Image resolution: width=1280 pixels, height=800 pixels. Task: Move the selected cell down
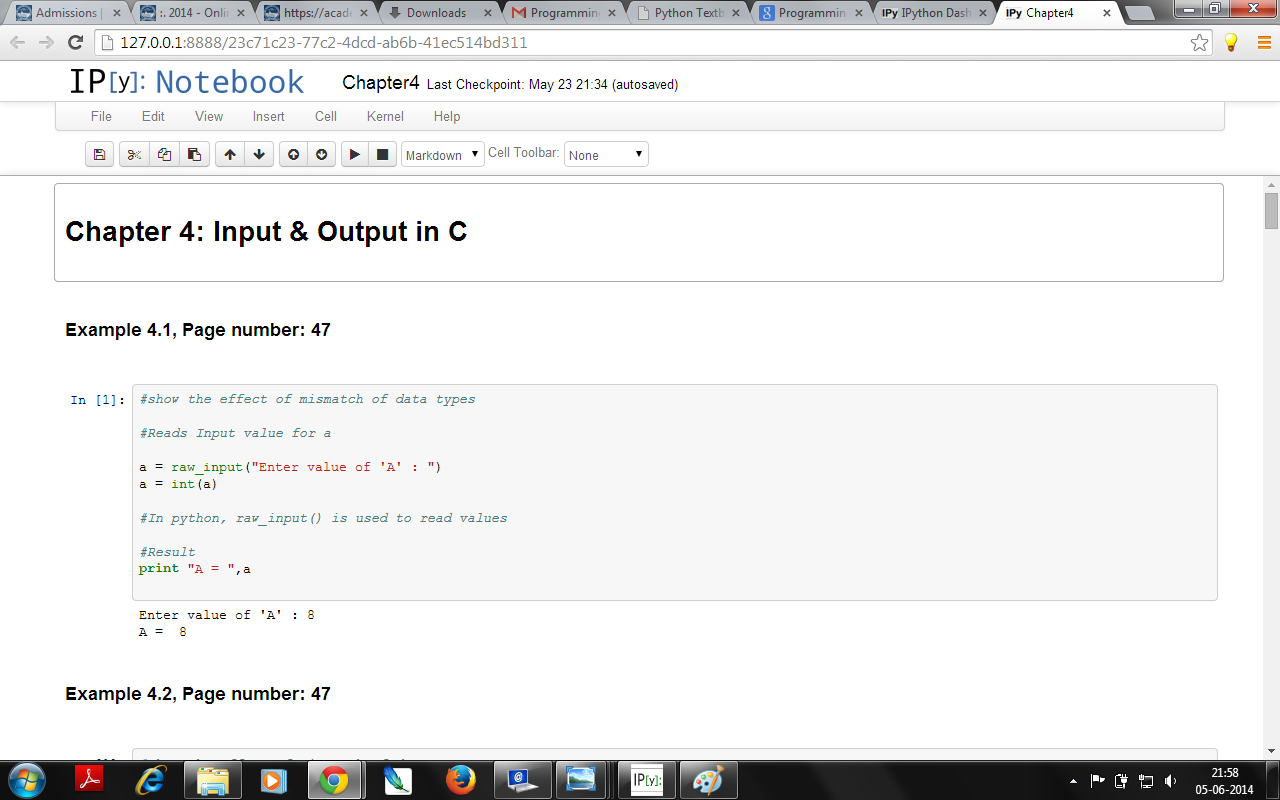[x=259, y=155]
